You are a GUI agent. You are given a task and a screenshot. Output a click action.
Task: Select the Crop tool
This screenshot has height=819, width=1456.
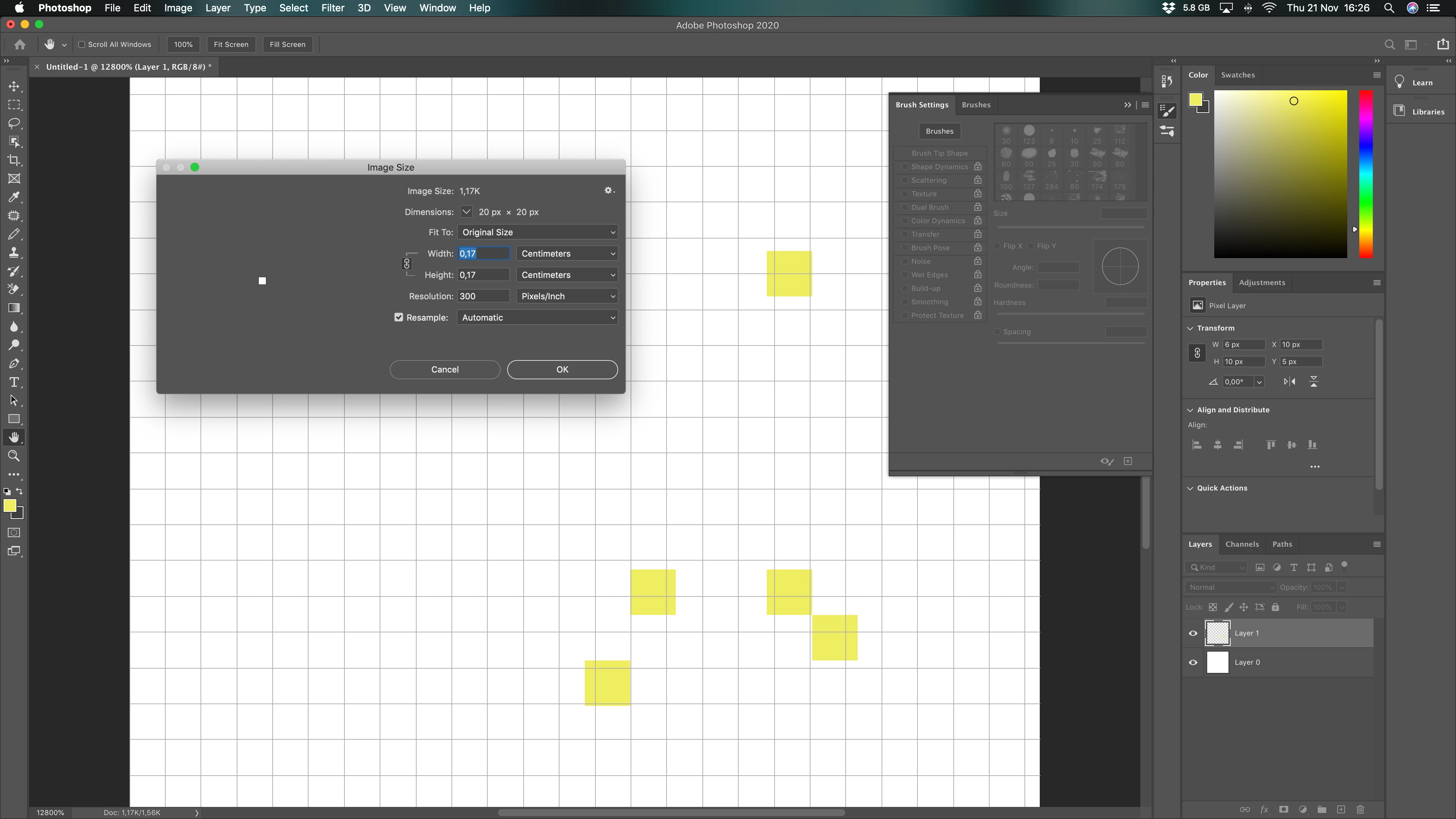pos(14,161)
